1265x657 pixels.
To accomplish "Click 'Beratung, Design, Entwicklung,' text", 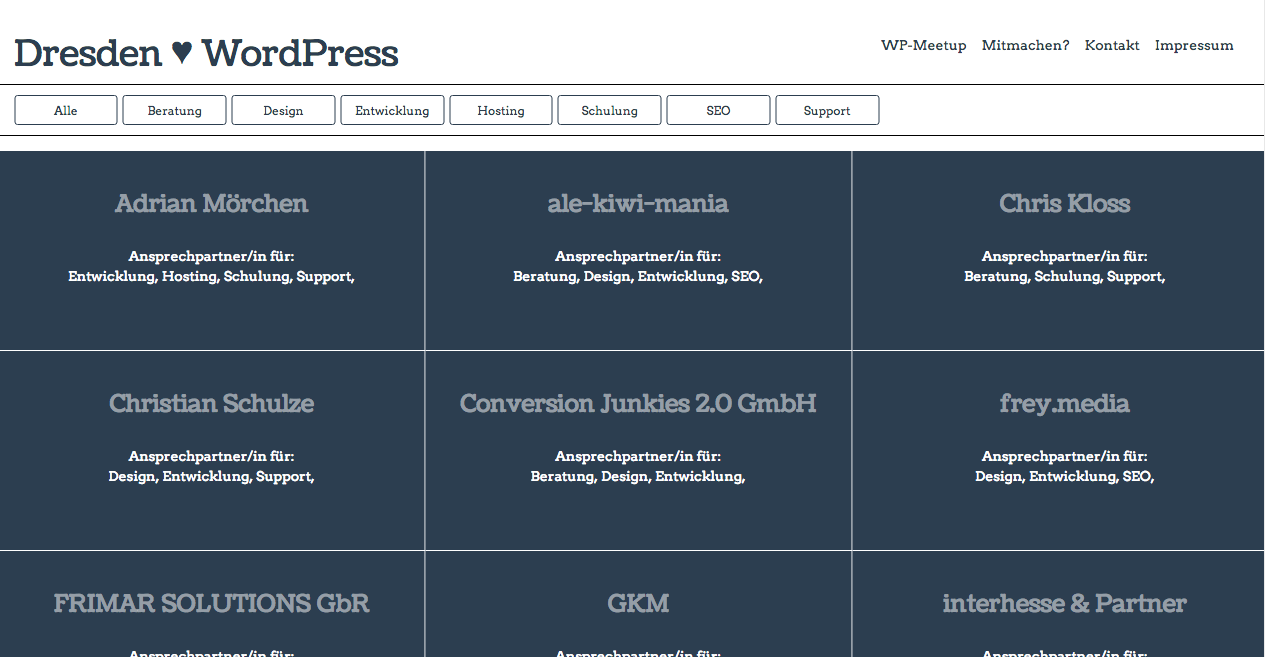I will click(x=638, y=476).
